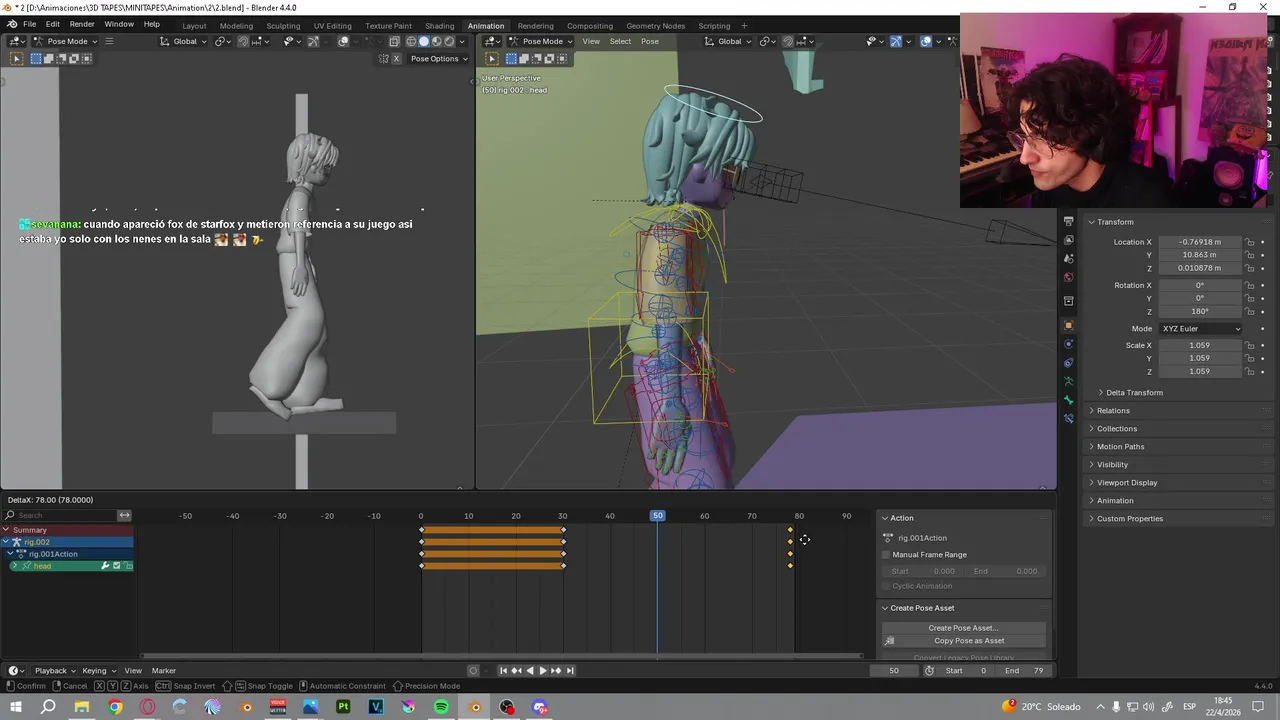
Task: Toggle the head channel lock icon
Action: click(128, 566)
